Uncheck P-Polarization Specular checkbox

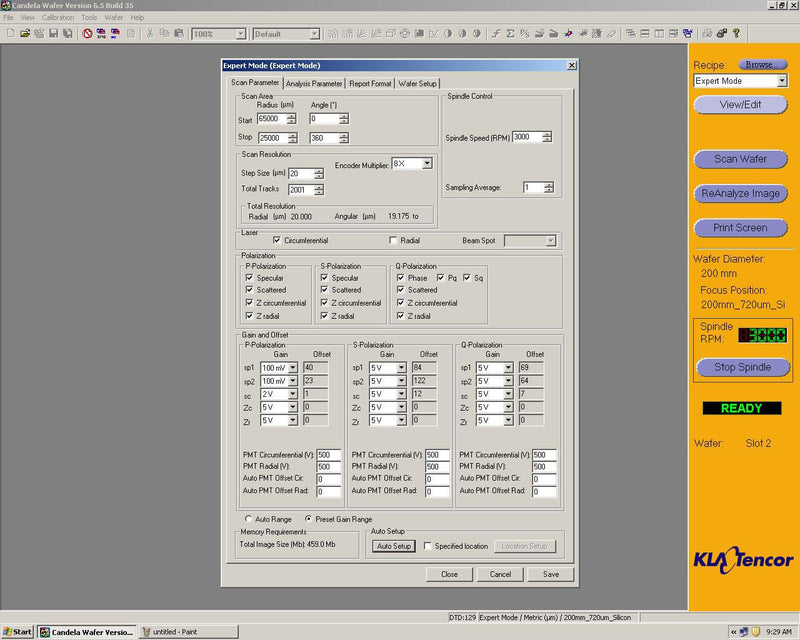[x=250, y=278]
